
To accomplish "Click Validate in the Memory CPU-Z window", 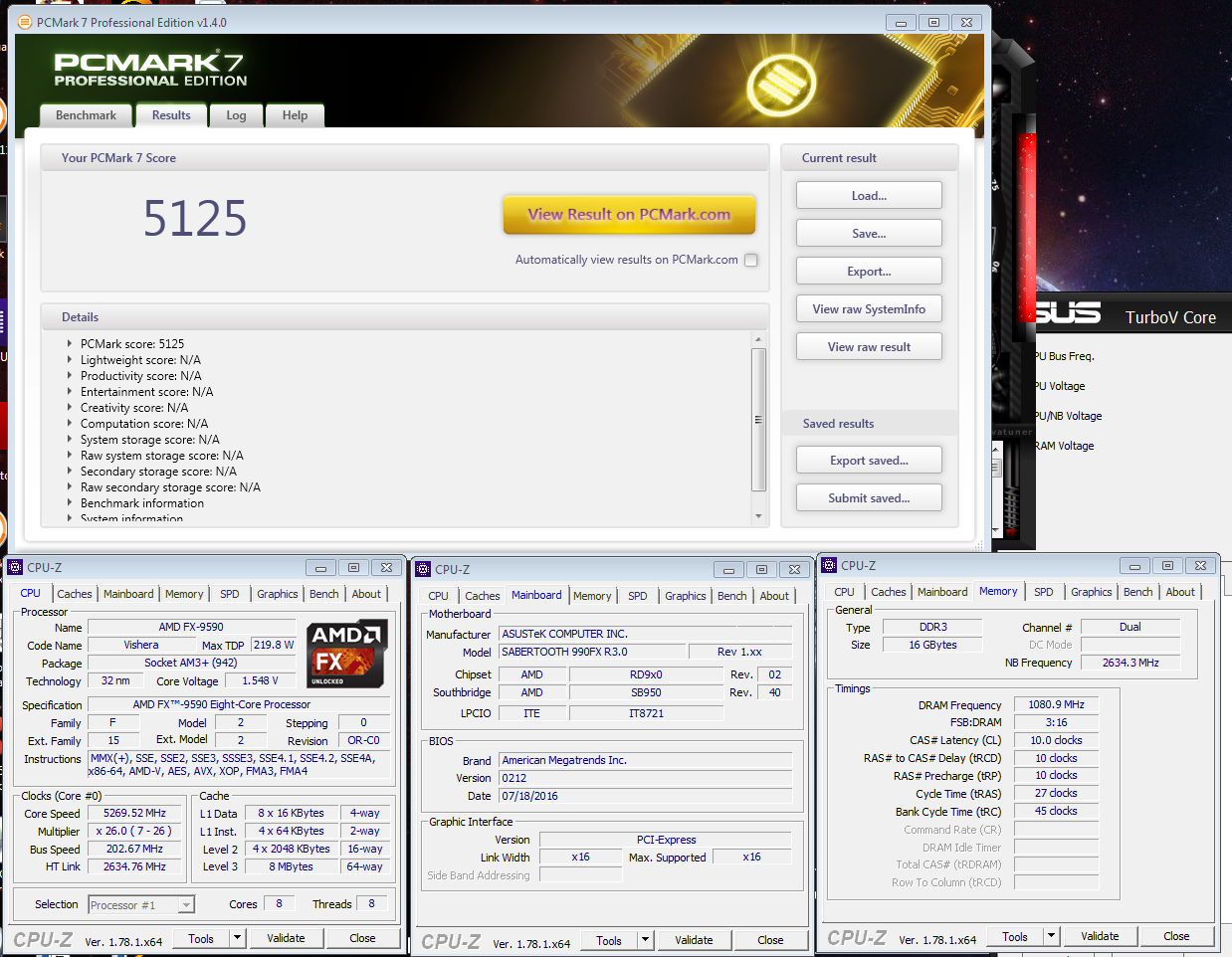I will coord(1100,936).
